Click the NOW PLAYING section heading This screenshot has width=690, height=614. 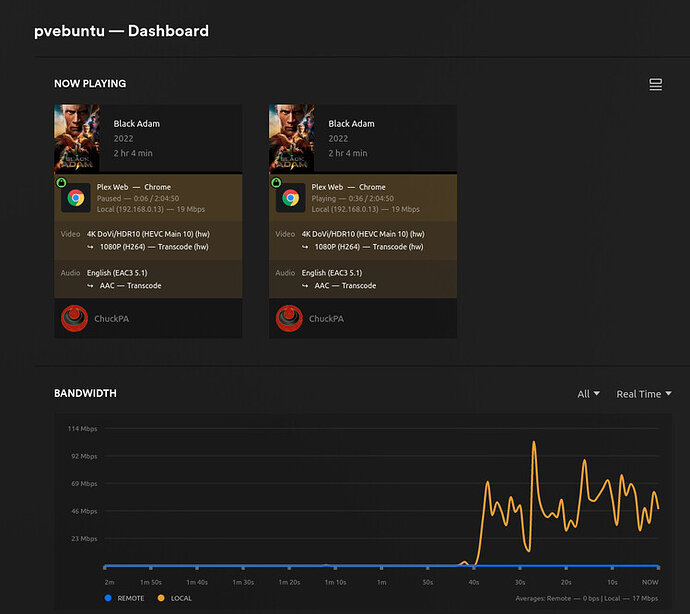click(90, 84)
